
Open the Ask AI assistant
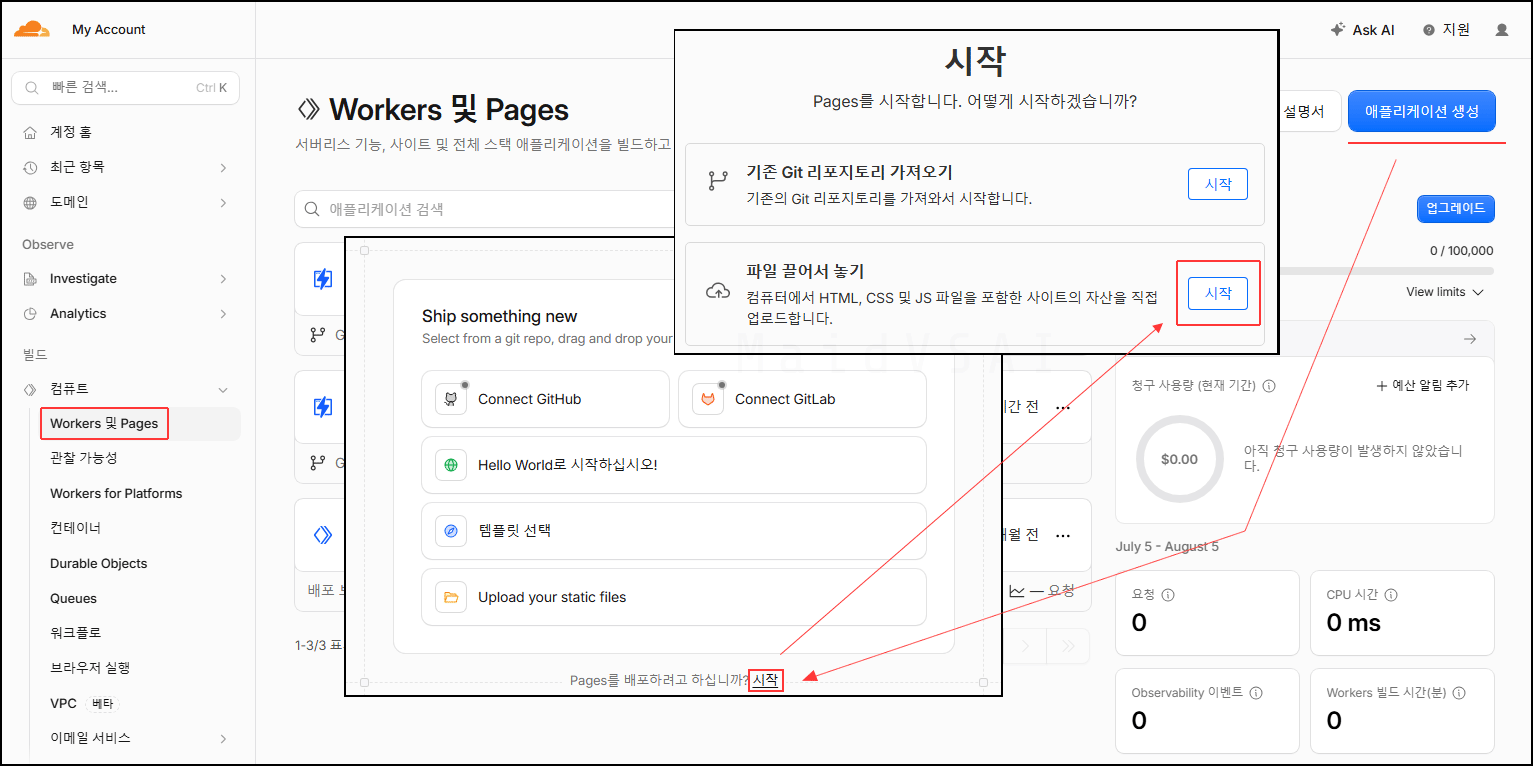1362,30
